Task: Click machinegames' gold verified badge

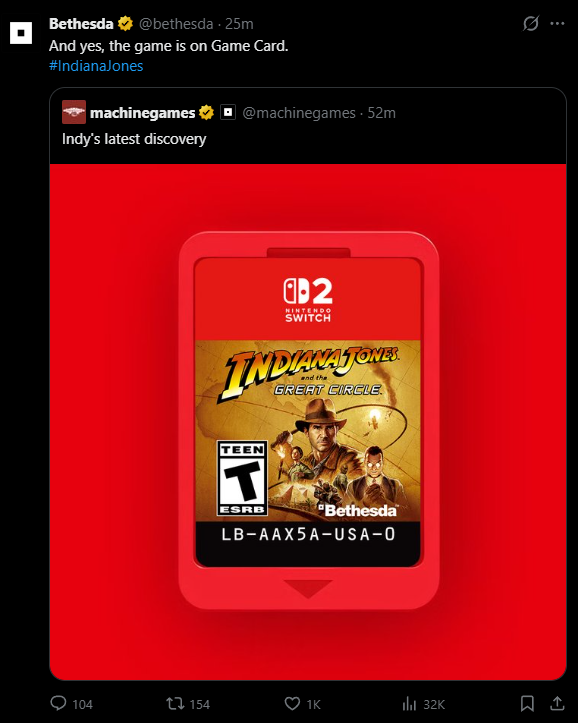Action: (206, 113)
